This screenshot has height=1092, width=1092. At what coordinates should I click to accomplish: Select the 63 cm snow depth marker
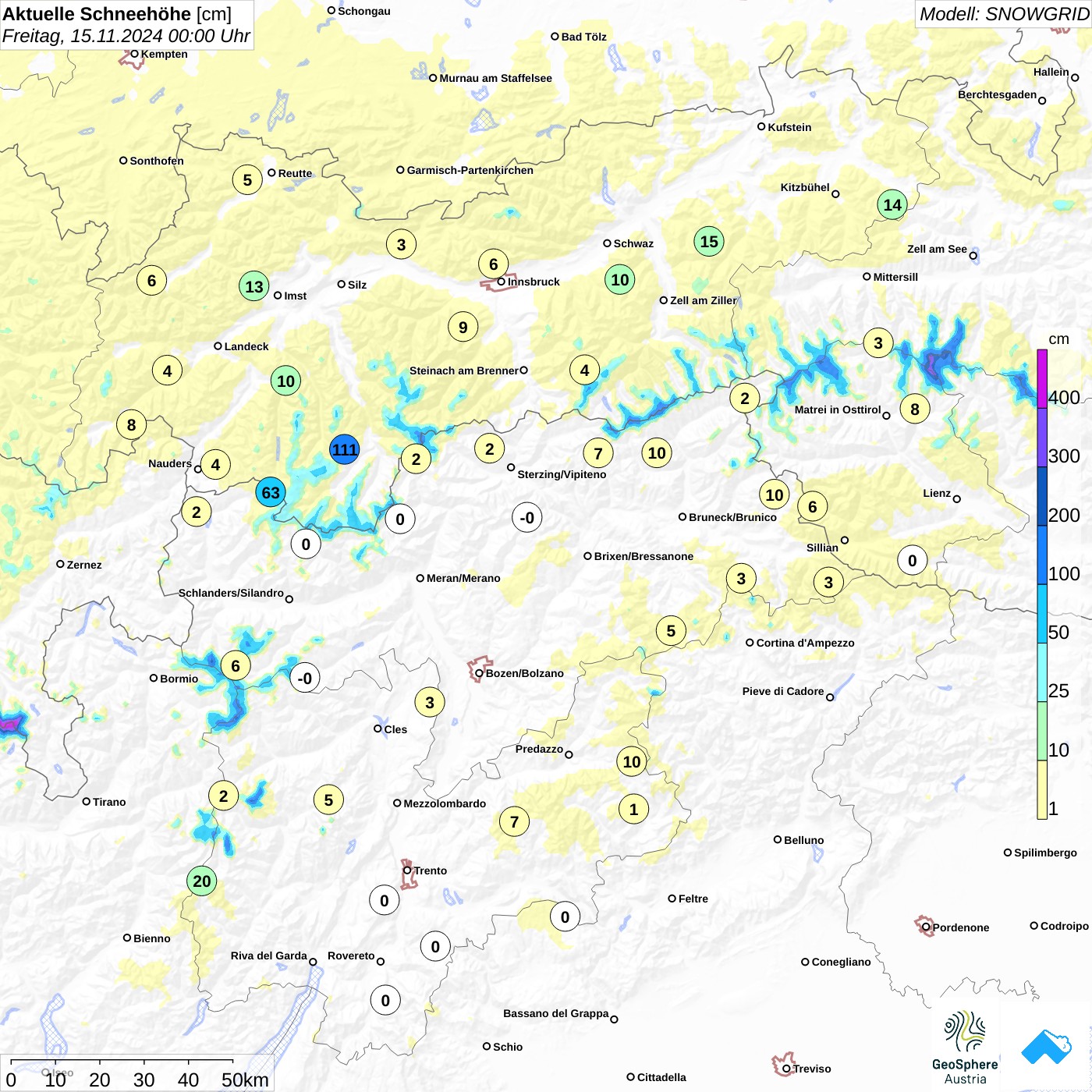(271, 493)
